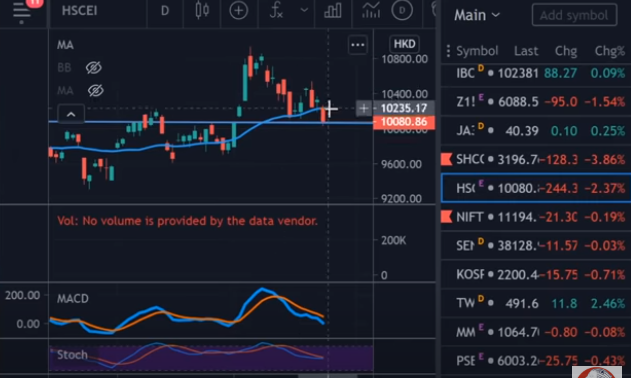Open the three-dots chart options menu

tap(358, 45)
